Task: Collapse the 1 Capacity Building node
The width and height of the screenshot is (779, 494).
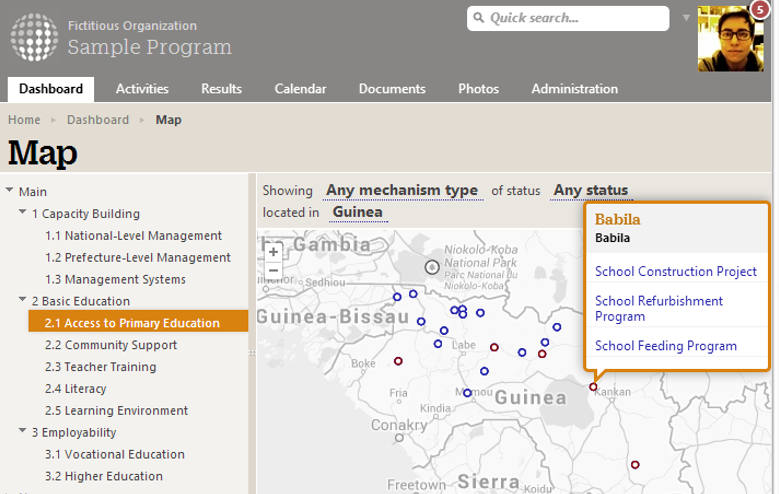Action: [22, 212]
